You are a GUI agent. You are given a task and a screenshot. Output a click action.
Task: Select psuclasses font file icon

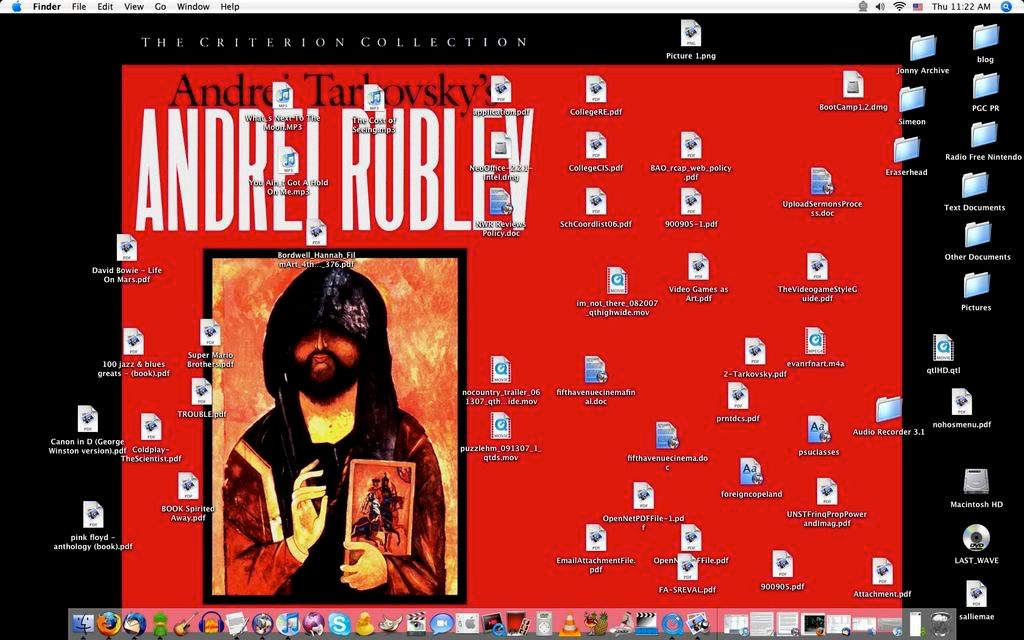818,430
